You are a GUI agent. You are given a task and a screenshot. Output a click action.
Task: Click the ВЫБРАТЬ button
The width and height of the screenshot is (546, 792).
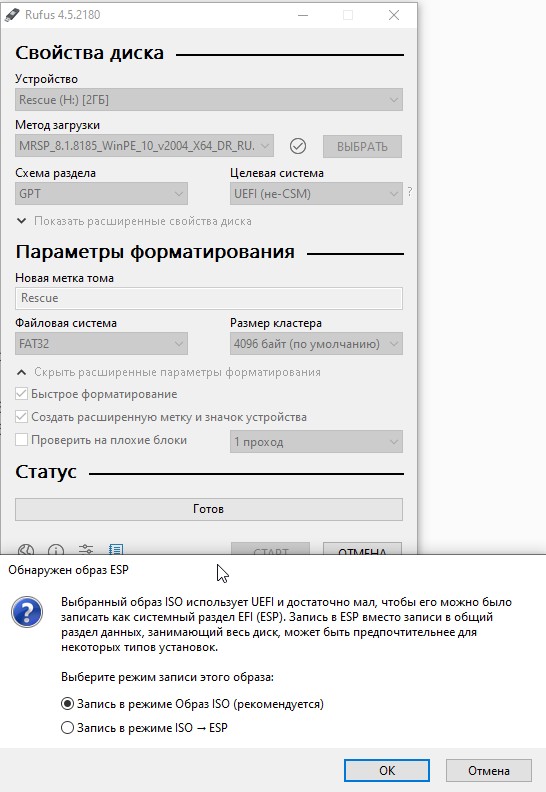coord(362,146)
